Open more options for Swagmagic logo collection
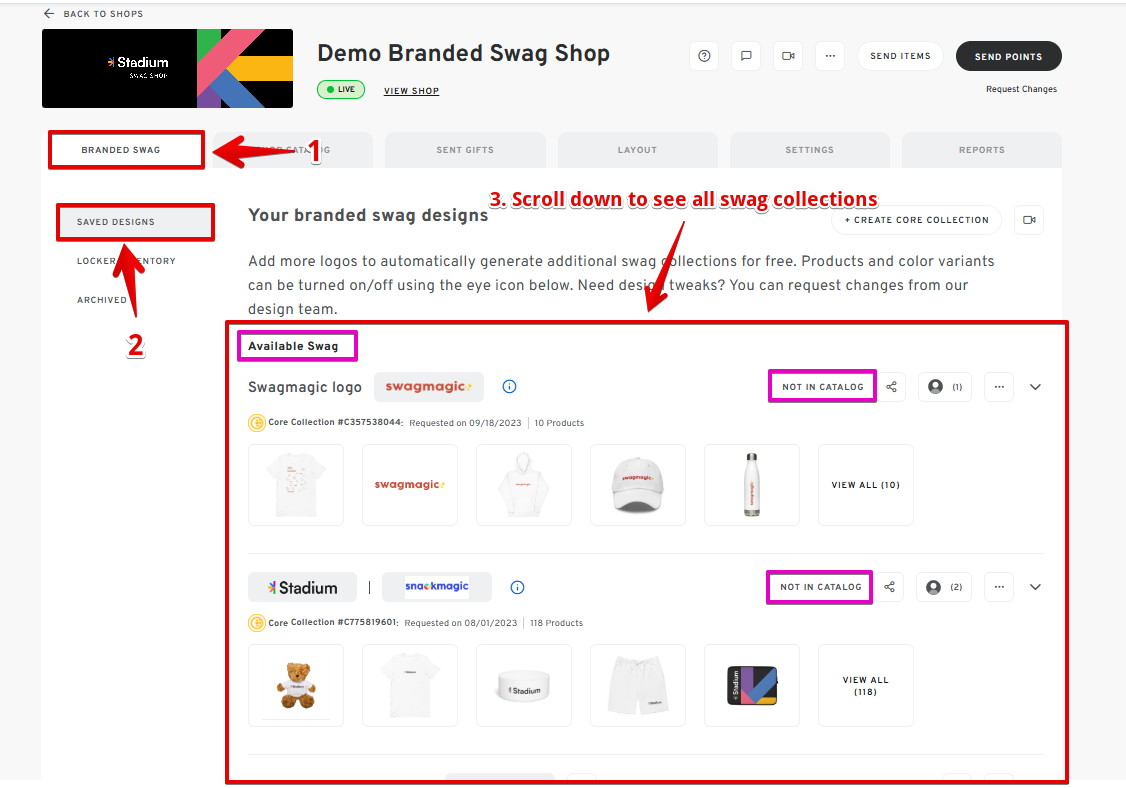1126x788 pixels. [999, 387]
